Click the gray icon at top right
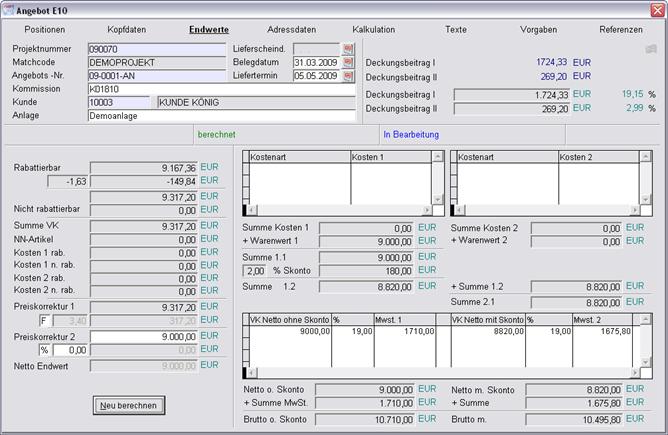Screen dimensions: 668x435 (x=651, y=48)
